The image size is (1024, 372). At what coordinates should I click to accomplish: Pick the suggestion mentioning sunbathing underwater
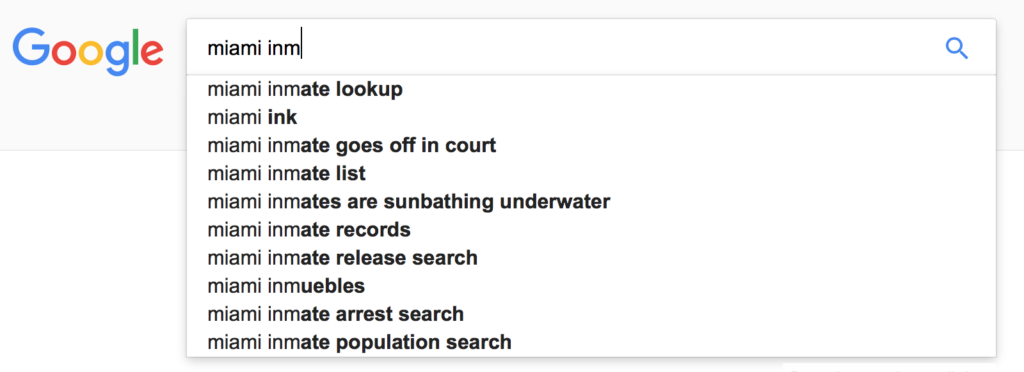pyautogui.click(x=591, y=202)
